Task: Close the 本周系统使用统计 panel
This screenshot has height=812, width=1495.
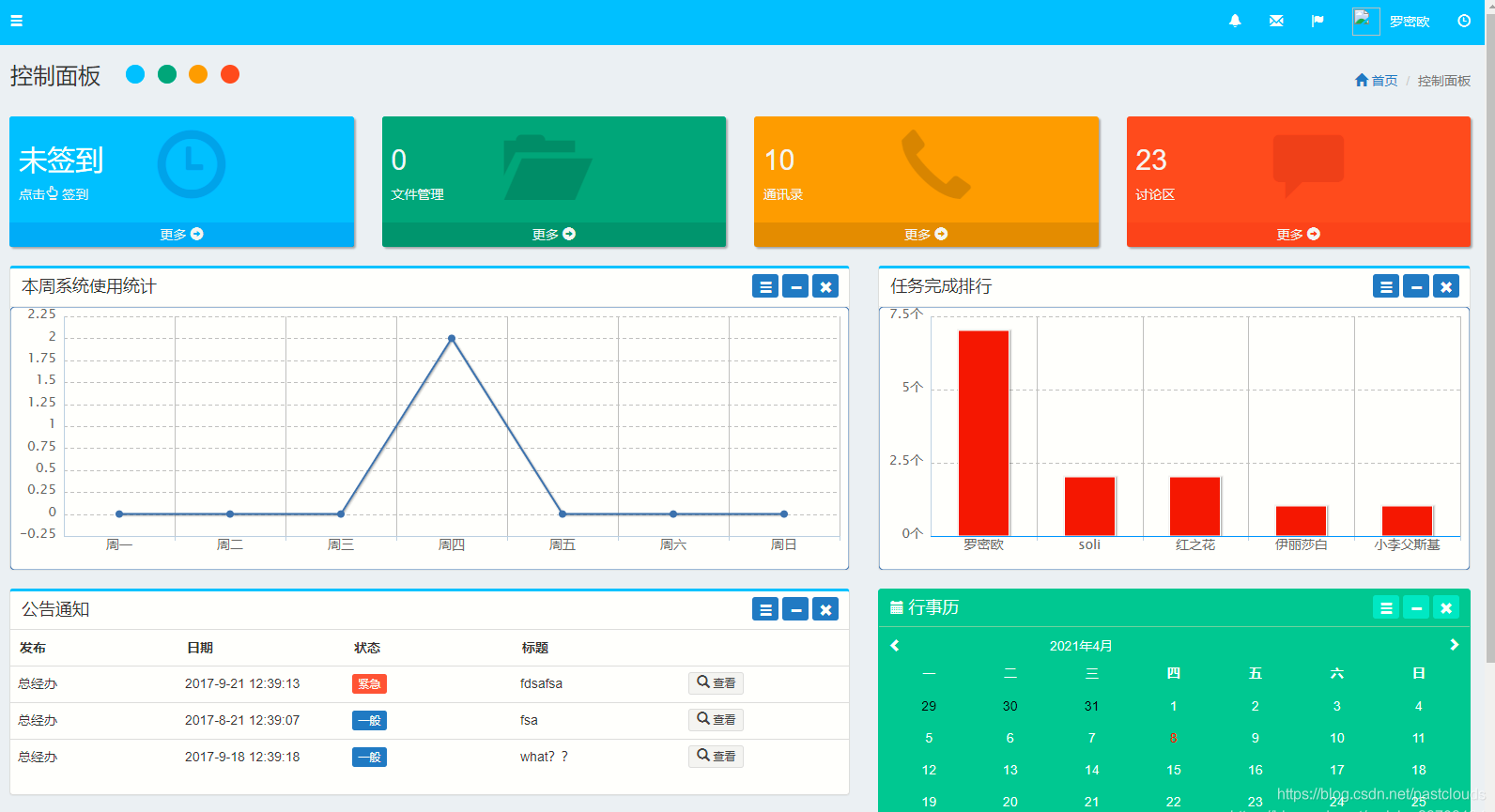Action: pos(825,286)
